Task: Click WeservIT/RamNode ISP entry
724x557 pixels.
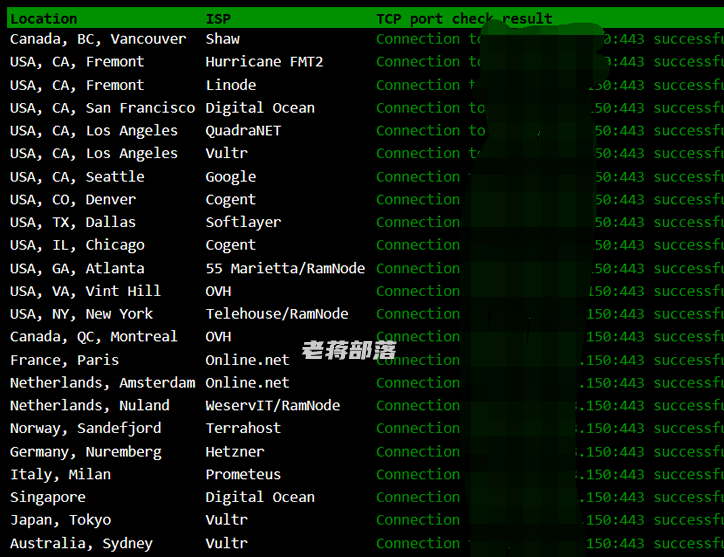Action: pos(273,406)
